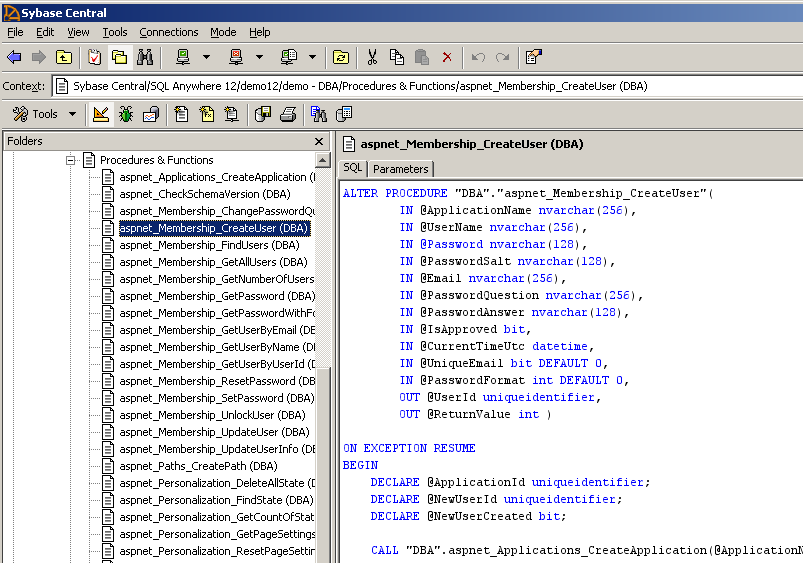Click the ON EXCEPTION RESUME line
Screen dimensions: 803x563
pyautogui.click(x=409, y=448)
